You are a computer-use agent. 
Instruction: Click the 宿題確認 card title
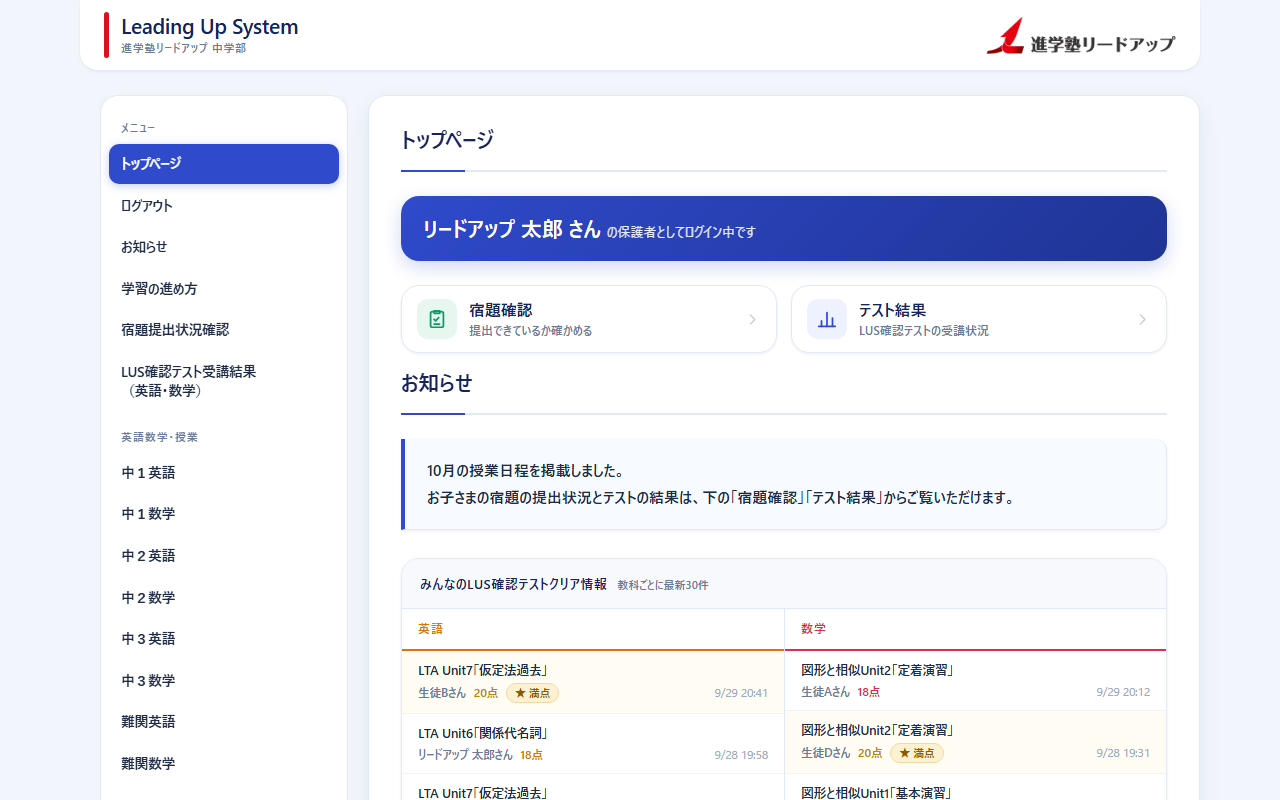[501, 310]
